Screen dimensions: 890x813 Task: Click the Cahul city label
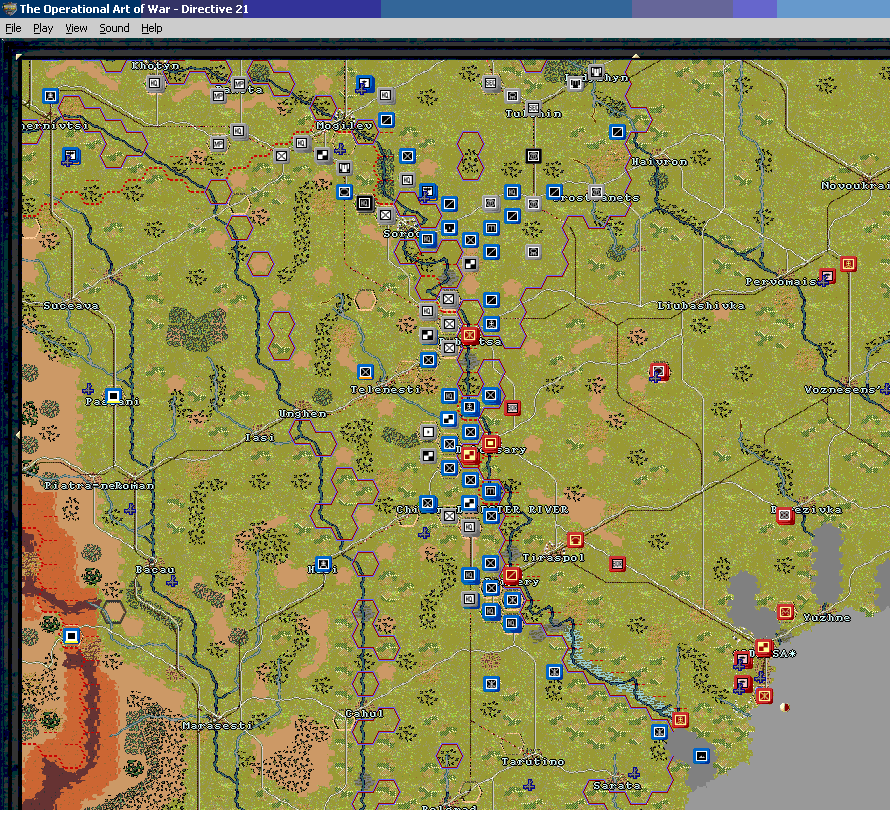point(364,713)
